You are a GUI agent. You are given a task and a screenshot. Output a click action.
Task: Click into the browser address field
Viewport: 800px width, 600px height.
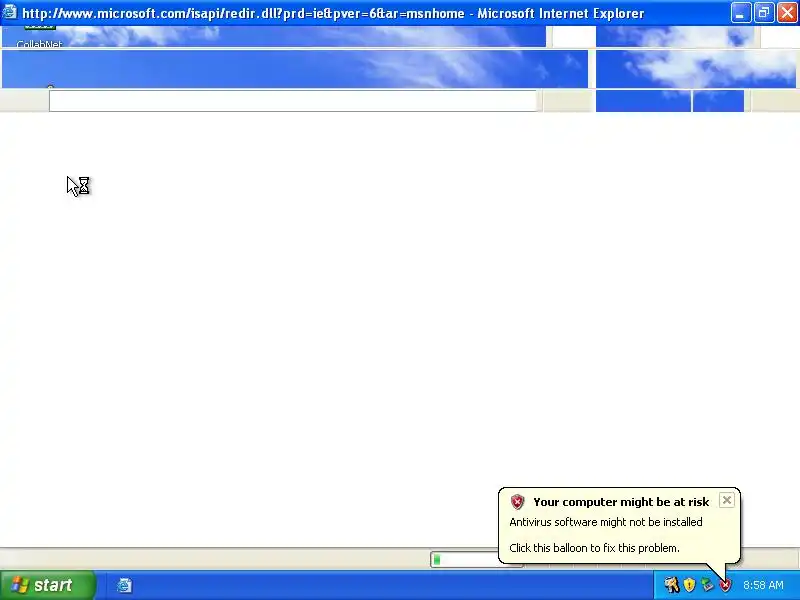pos(293,101)
